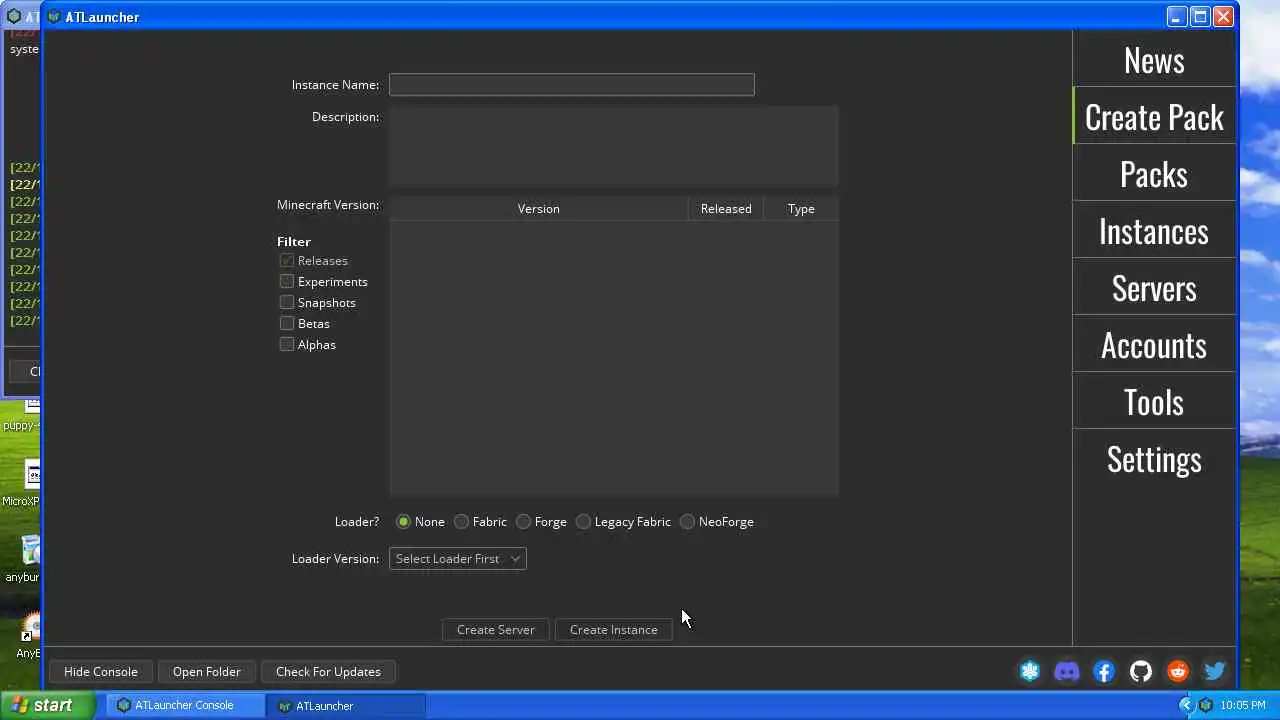Expand hidden tray icons arrow

coord(1186,705)
